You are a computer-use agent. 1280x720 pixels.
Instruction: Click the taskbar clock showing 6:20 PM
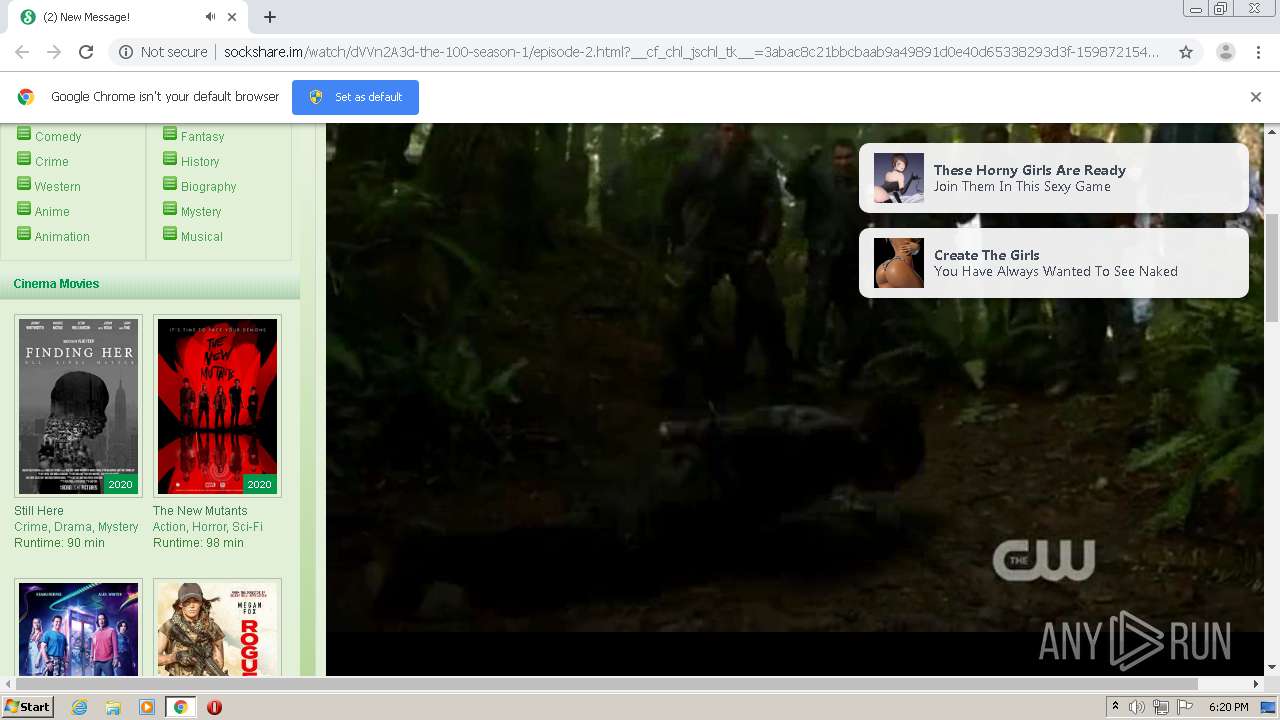click(1228, 707)
